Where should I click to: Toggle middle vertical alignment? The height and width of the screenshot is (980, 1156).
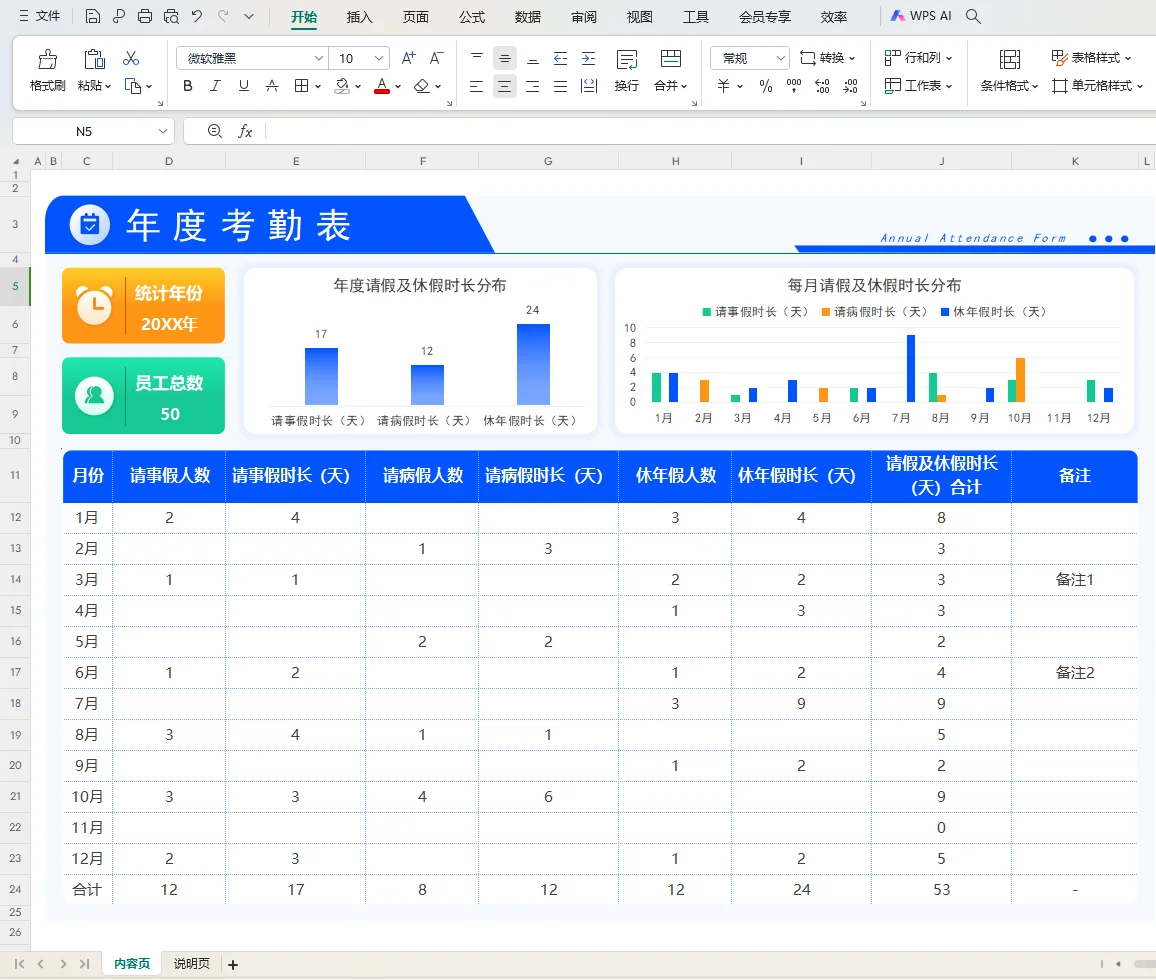click(504, 58)
